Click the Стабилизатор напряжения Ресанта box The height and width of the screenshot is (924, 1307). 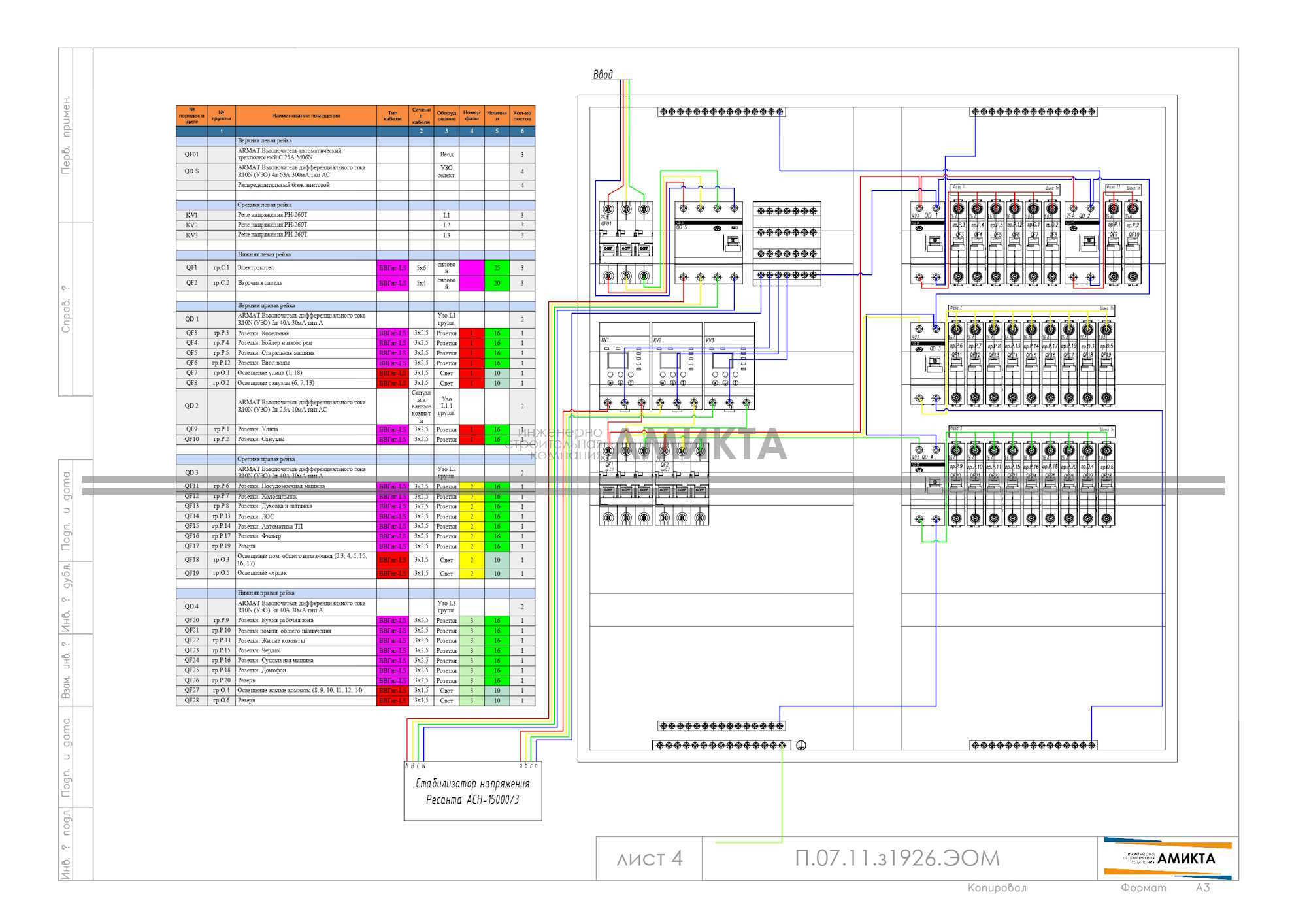[473, 791]
